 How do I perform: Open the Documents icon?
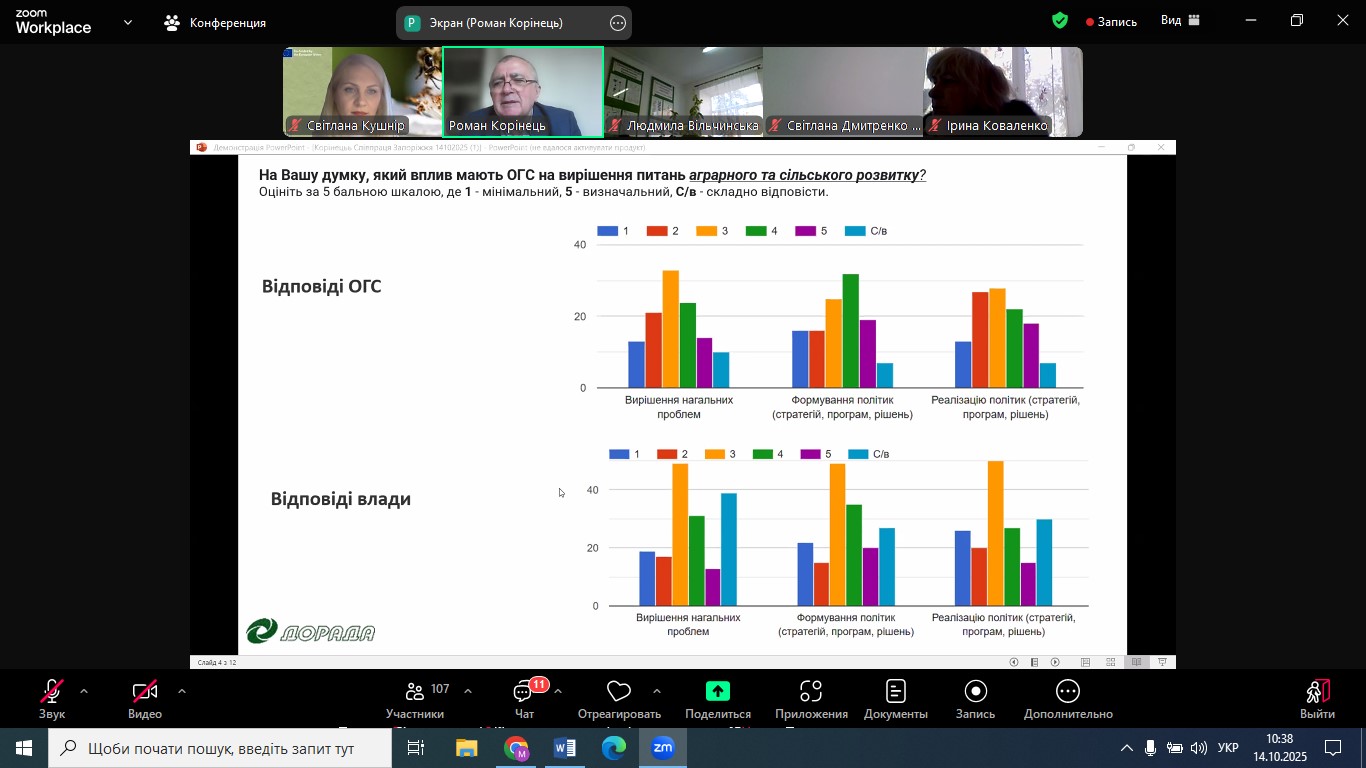[896, 692]
